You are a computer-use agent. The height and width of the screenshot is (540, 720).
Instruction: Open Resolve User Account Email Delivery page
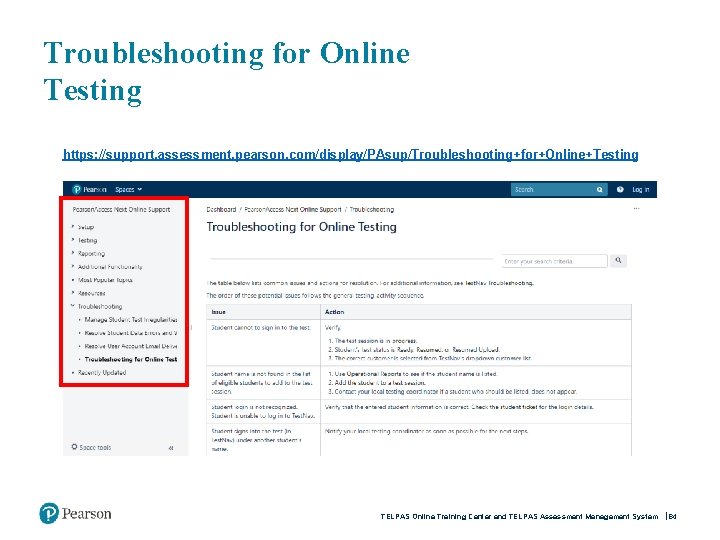pos(131,346)
